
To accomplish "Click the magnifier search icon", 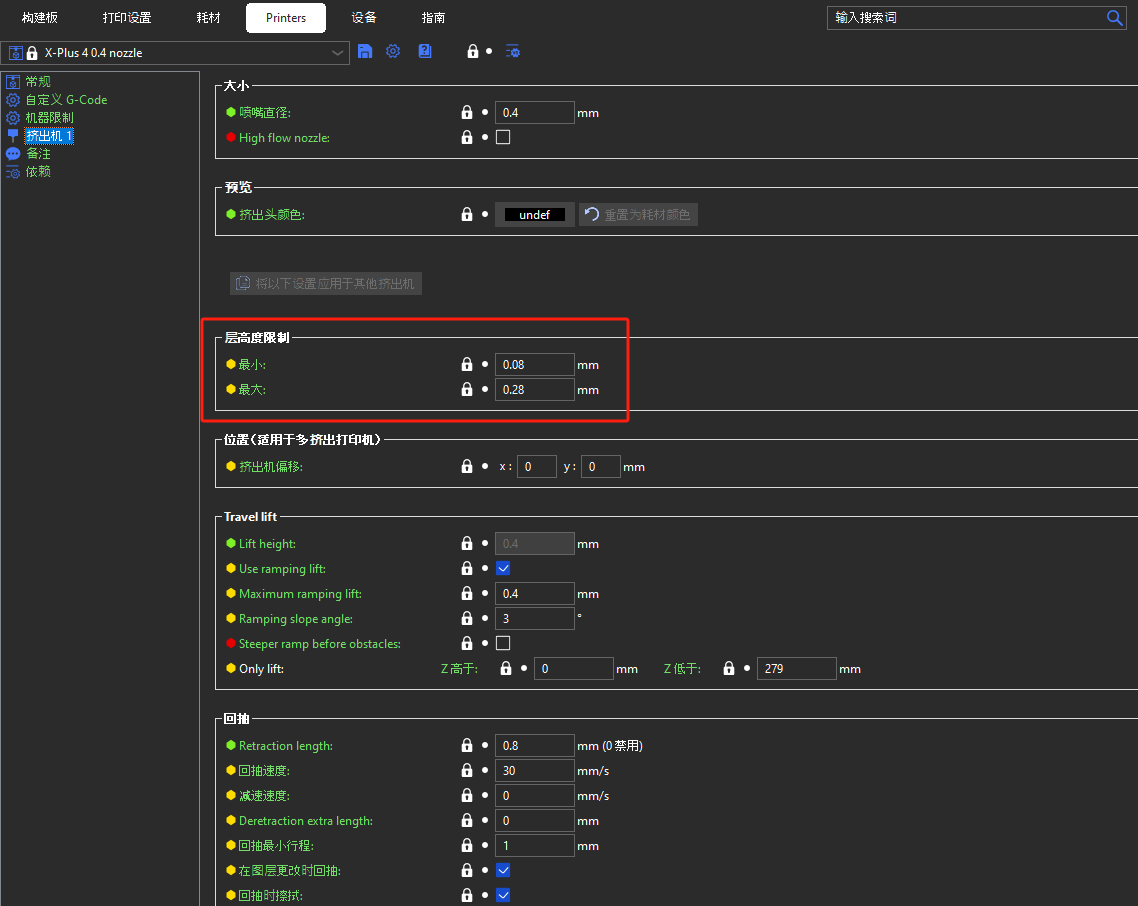I will click(1115, 17).
